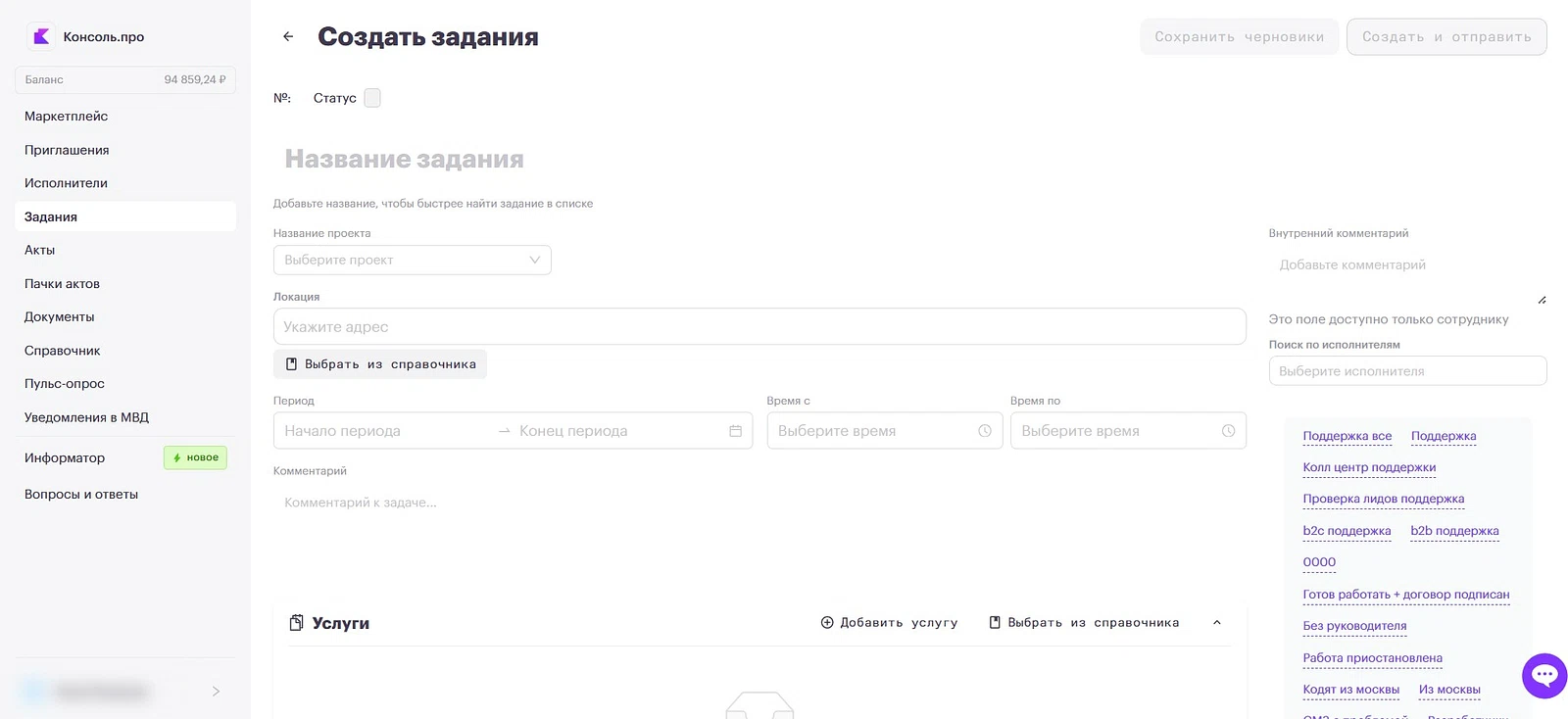Select Из москвы tag
This screenshot has height=719, width=1568.
pyautogui.click(x=1449, y=690)
